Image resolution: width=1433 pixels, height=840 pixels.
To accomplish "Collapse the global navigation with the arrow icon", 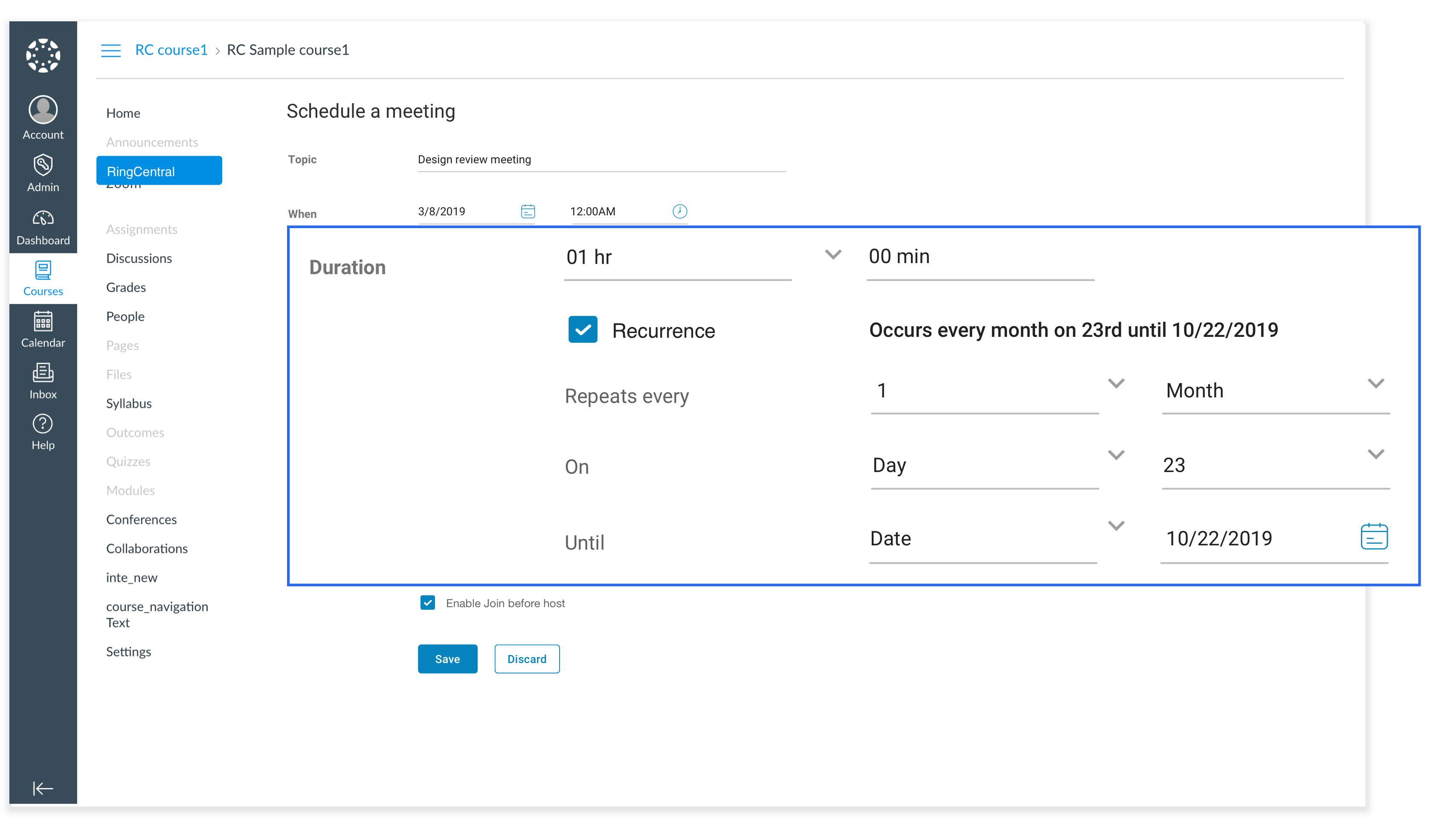I will [x=43, y=788].
